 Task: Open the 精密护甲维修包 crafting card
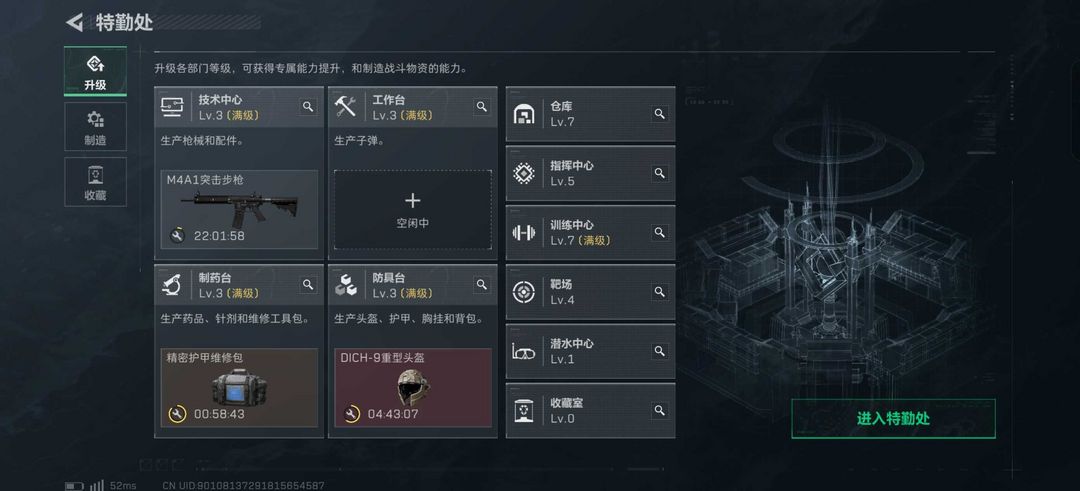coord(239,388)
